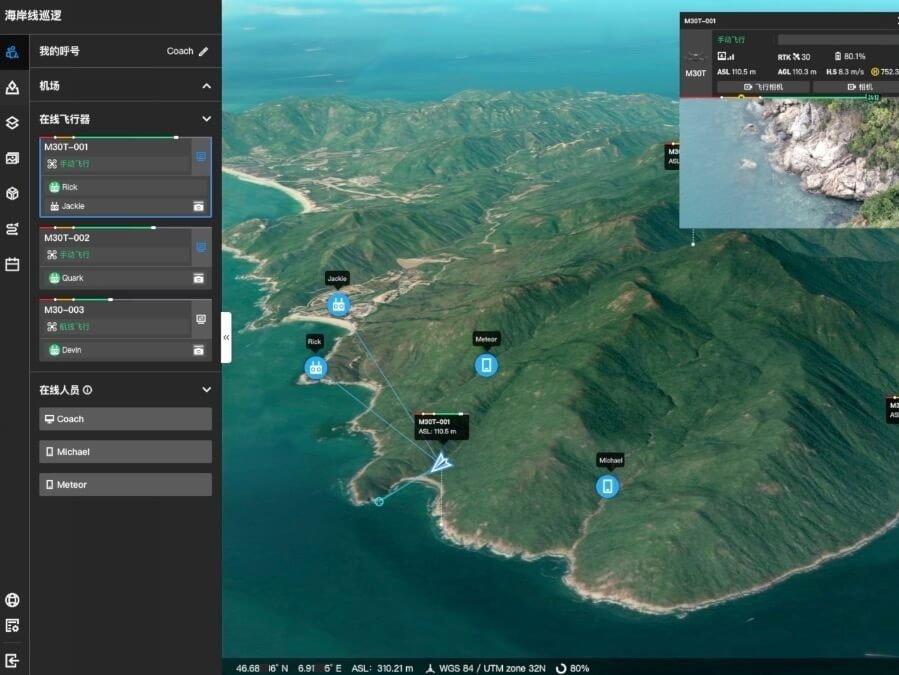The width and height of the screenshot is (899, 675).
Task: Click the info icon next to 在线人员
Action: [87, 390]
